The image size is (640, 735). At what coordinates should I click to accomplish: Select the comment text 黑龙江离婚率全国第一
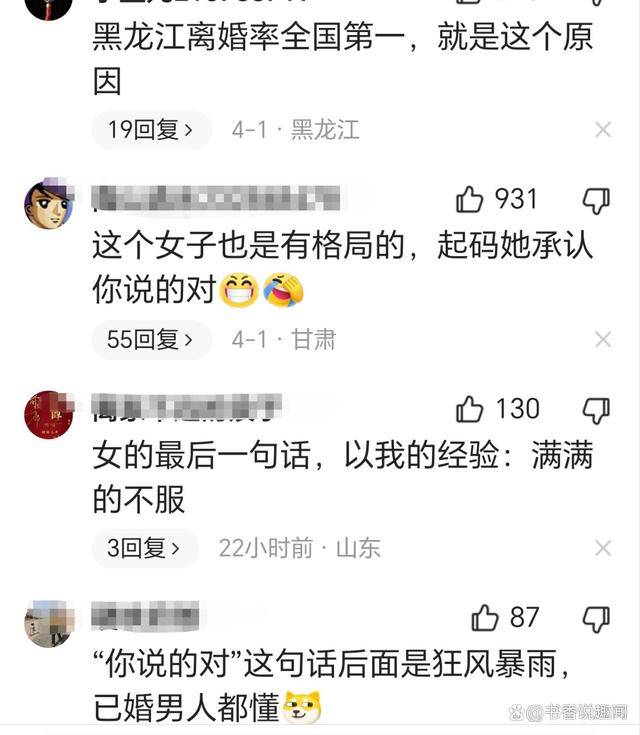pyautogui.click(x=248, y=37)
